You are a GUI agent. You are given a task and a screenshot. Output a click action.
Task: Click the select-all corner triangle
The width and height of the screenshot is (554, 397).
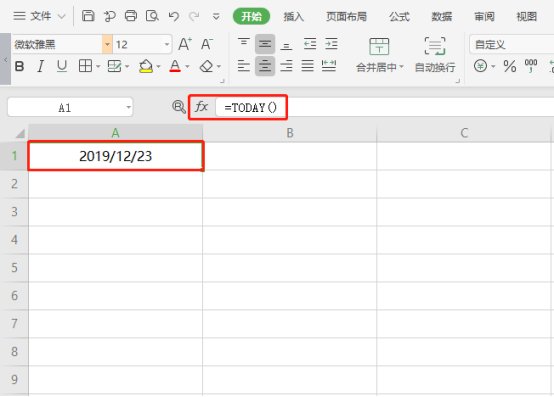[x=20, y=134]
